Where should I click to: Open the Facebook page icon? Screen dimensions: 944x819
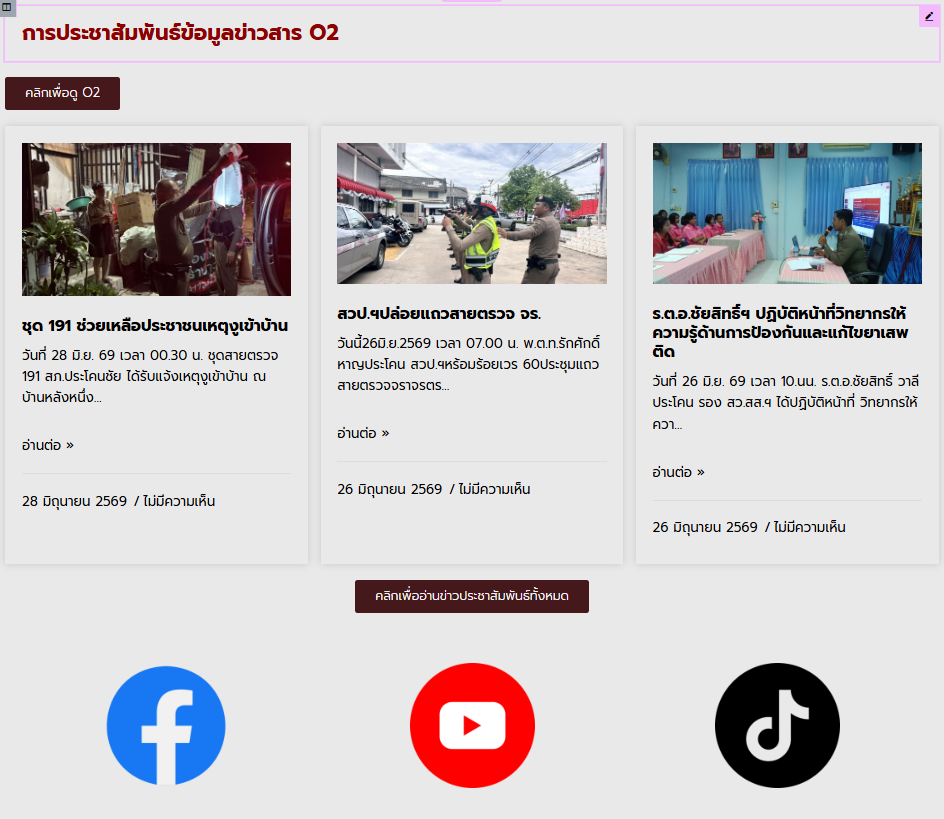166,726
